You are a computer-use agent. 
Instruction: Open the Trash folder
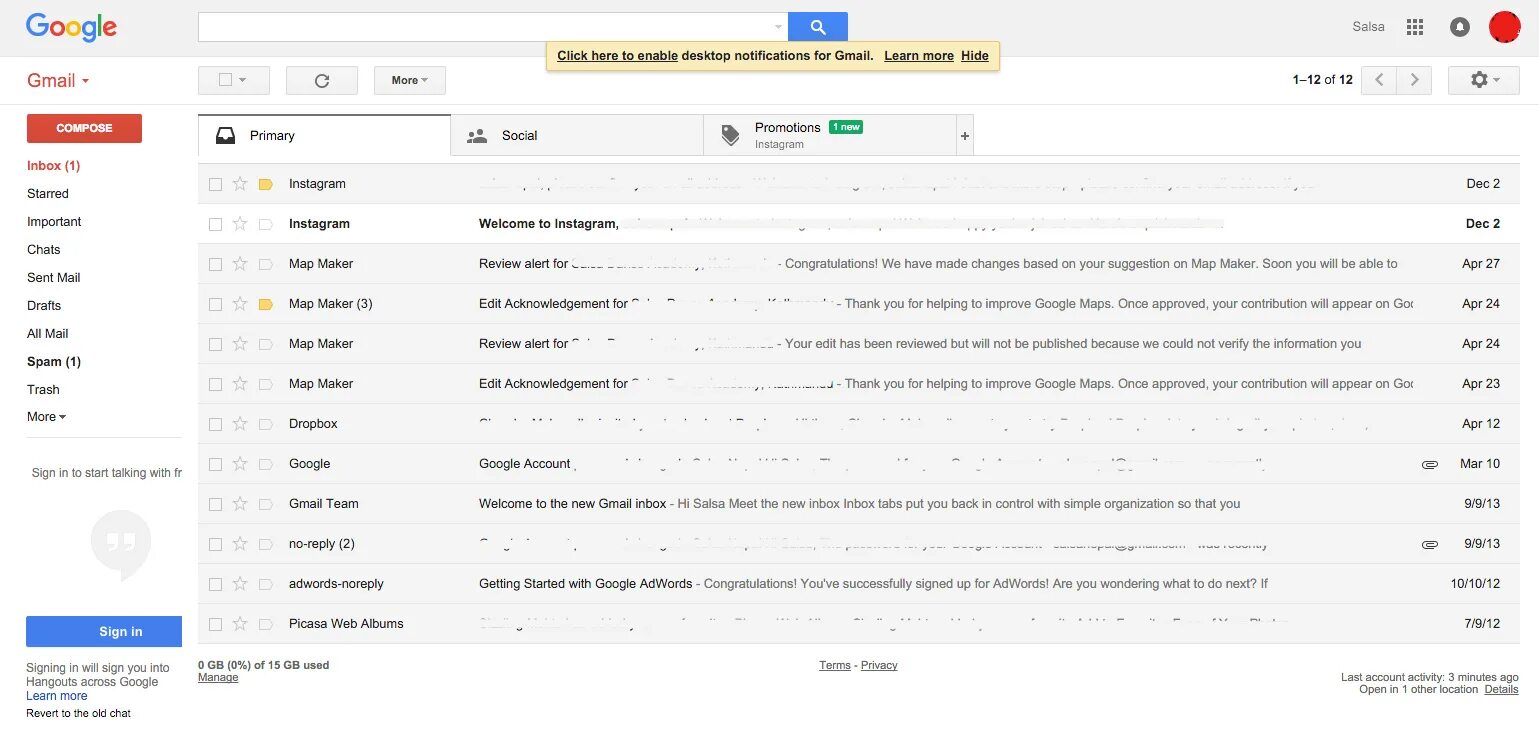coord(43,390)
